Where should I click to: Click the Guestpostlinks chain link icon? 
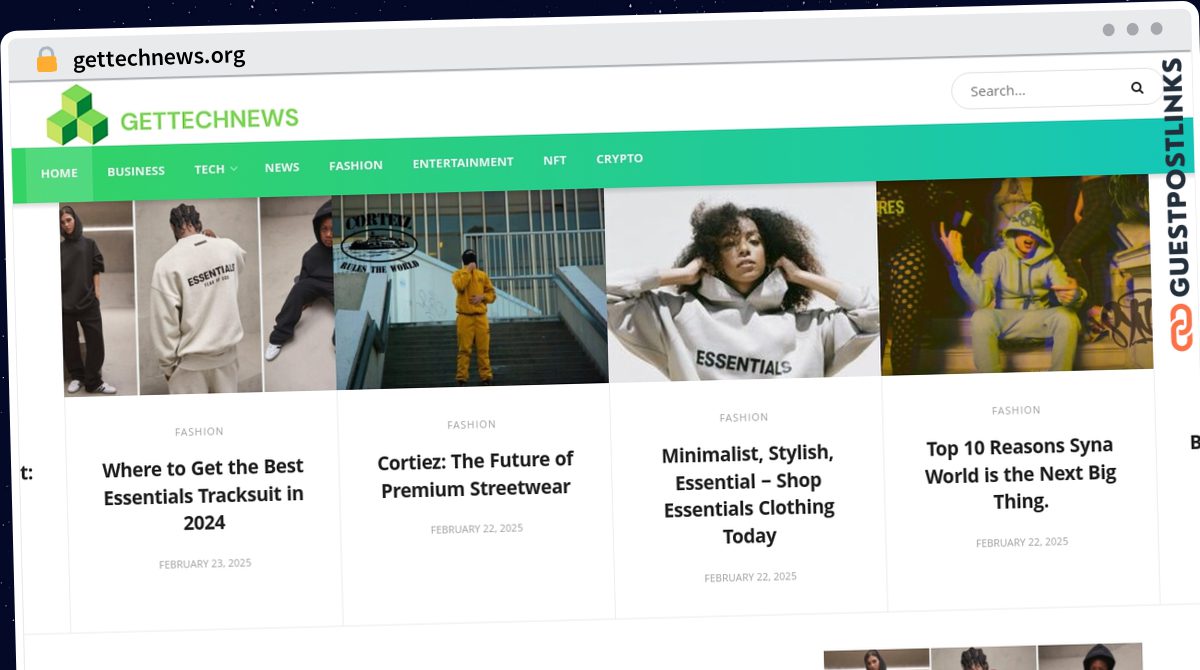(1182, 328)
